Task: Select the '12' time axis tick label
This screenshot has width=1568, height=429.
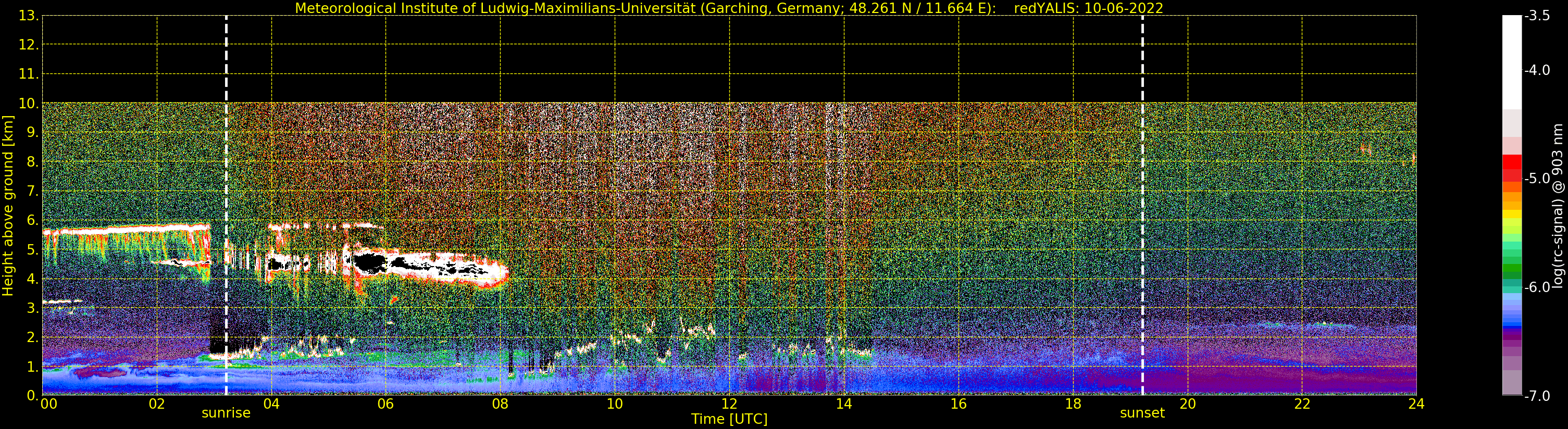Action: 729,403
